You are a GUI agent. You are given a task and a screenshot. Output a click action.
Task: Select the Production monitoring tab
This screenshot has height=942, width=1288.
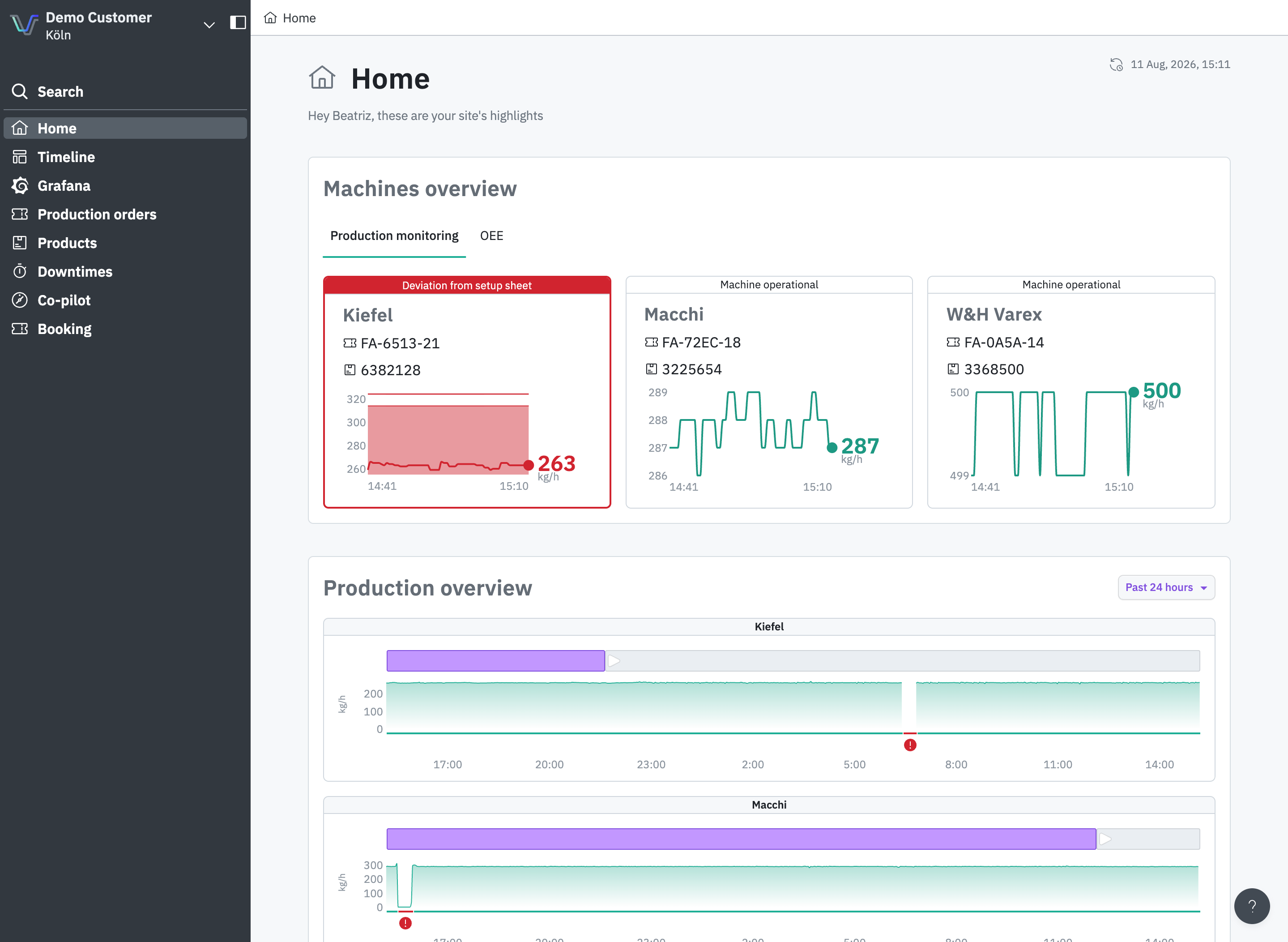pos(394,235)
